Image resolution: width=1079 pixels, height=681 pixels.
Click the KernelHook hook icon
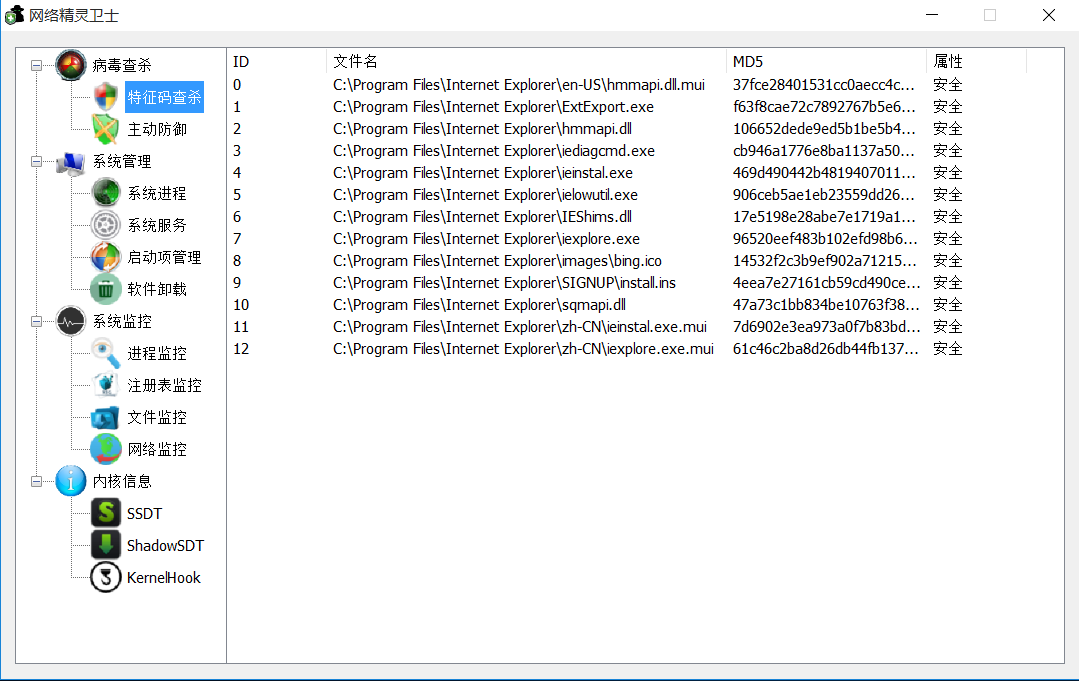tap(105, 577)
